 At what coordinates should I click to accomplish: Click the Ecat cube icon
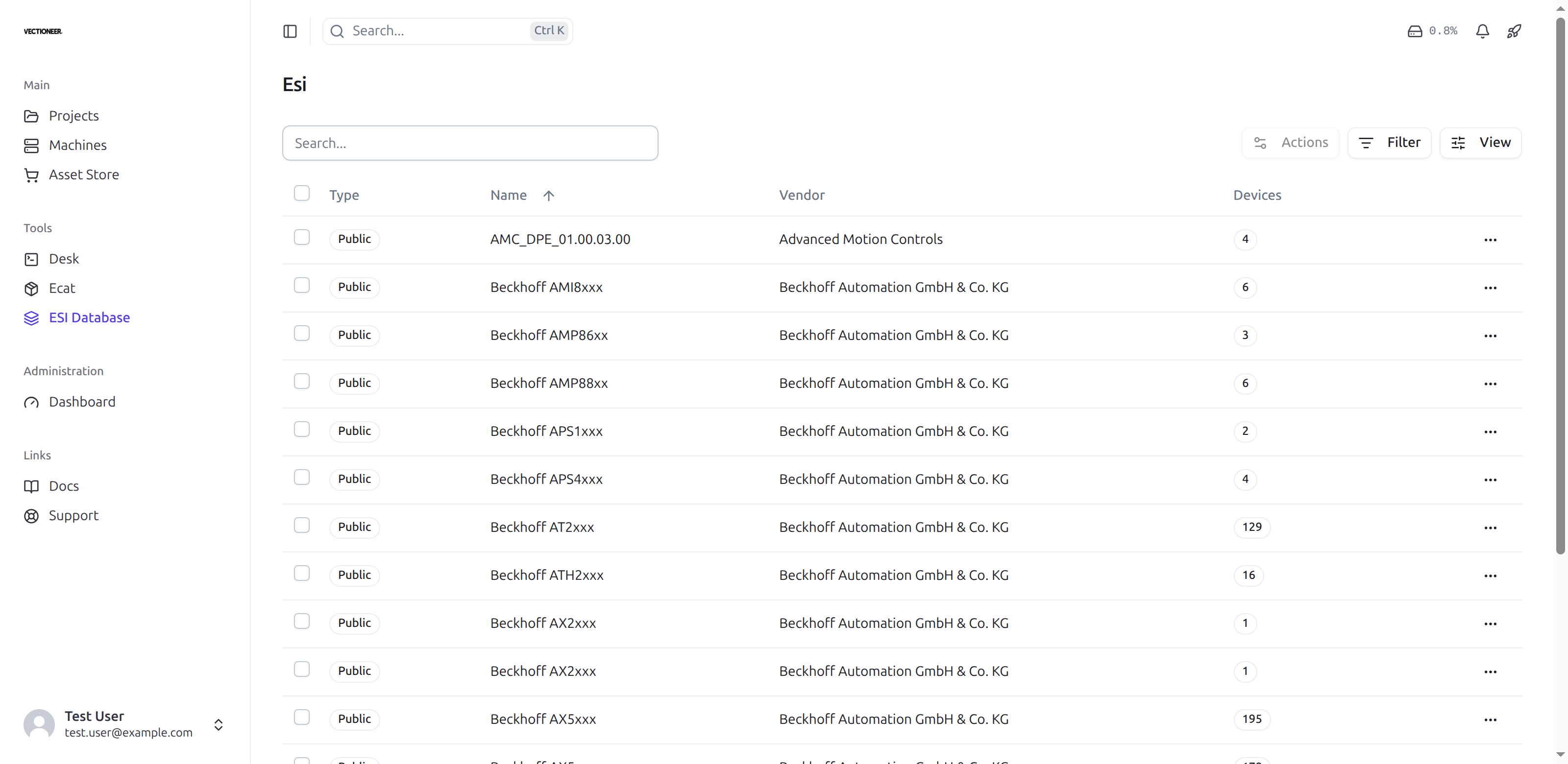tap(31, 288)
